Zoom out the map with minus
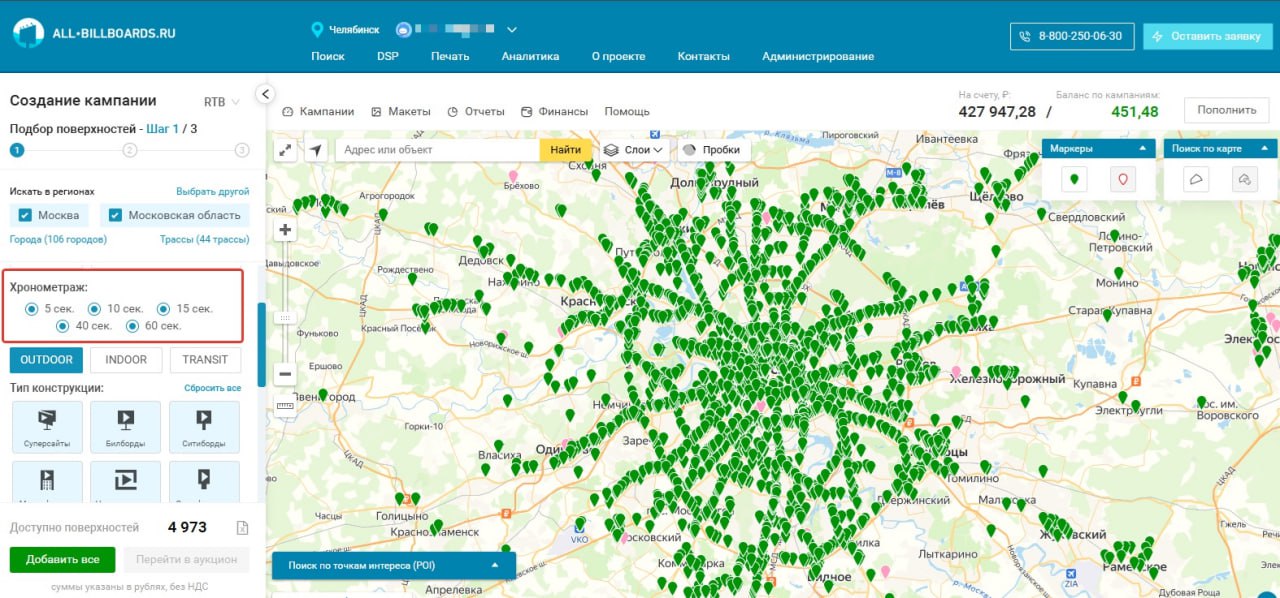The height and width of the screenshot is (598, 1280). [286, 374]
